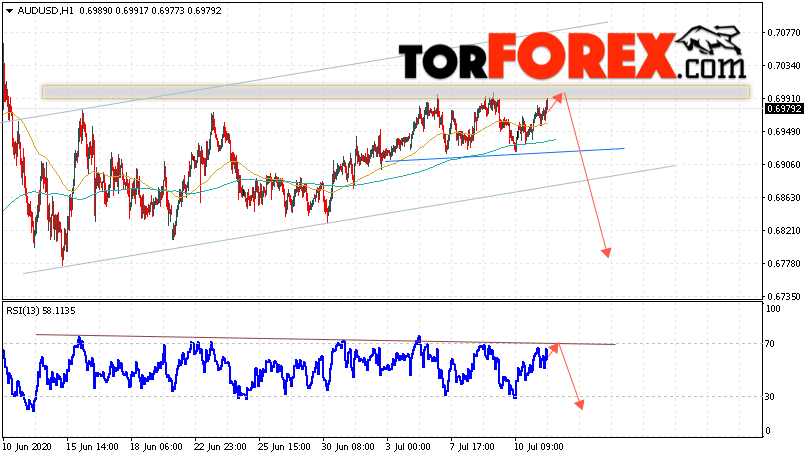Click the 0.67350 price axis label
The image size is (808, 458).
pyautogui.click(x=784, y=296)
